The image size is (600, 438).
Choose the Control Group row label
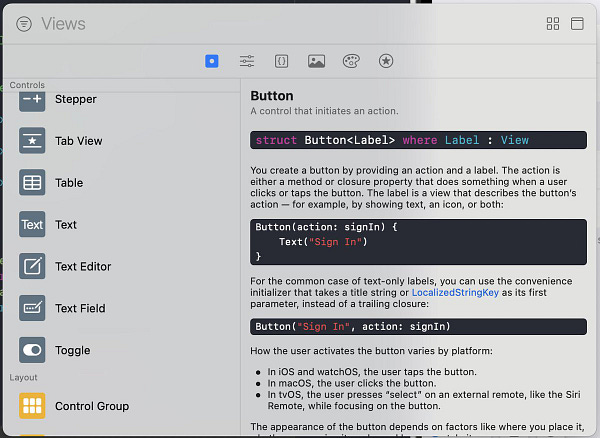pyautogui.click(x=92, y=406)
